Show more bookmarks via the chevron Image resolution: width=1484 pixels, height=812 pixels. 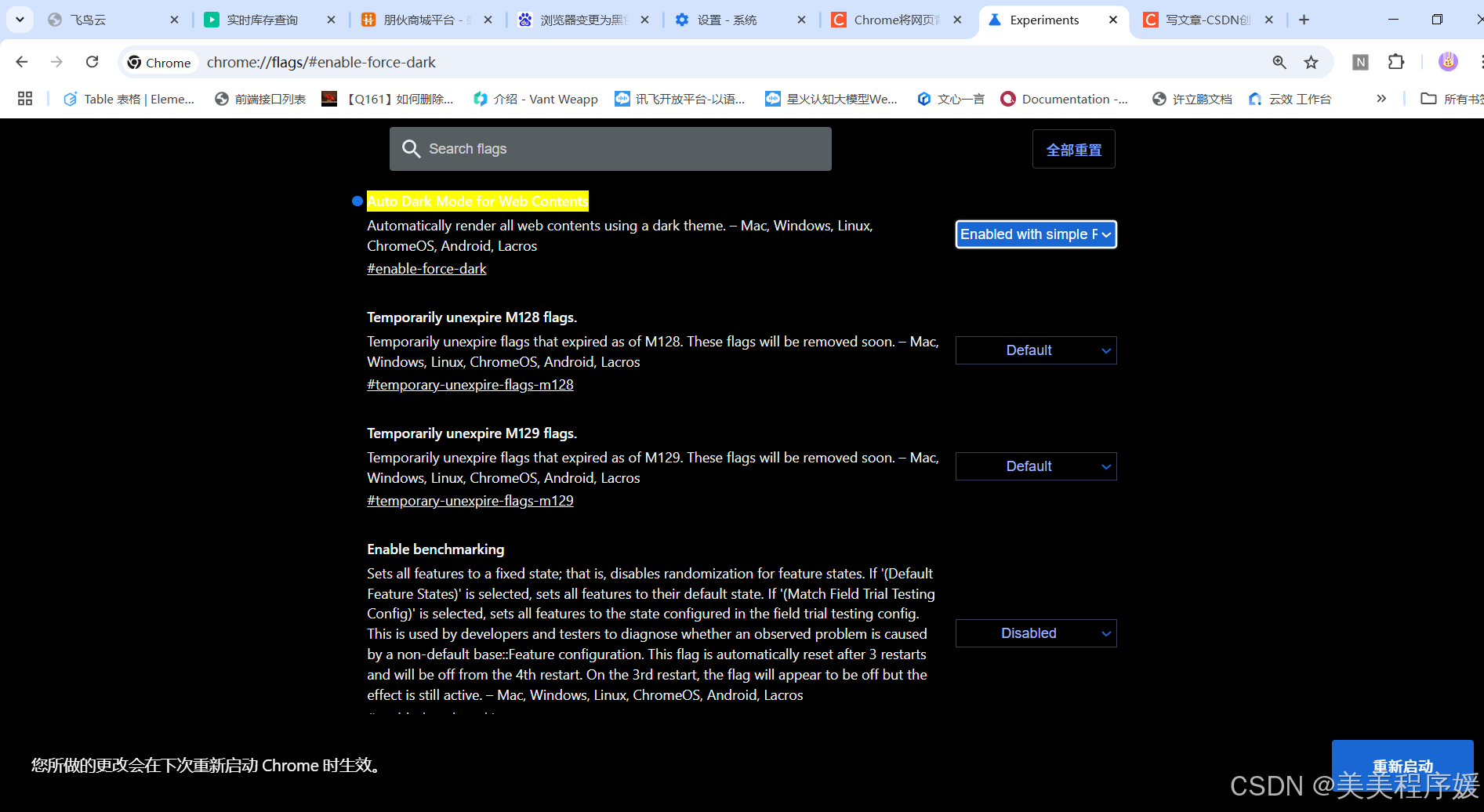click(1381, 99)
